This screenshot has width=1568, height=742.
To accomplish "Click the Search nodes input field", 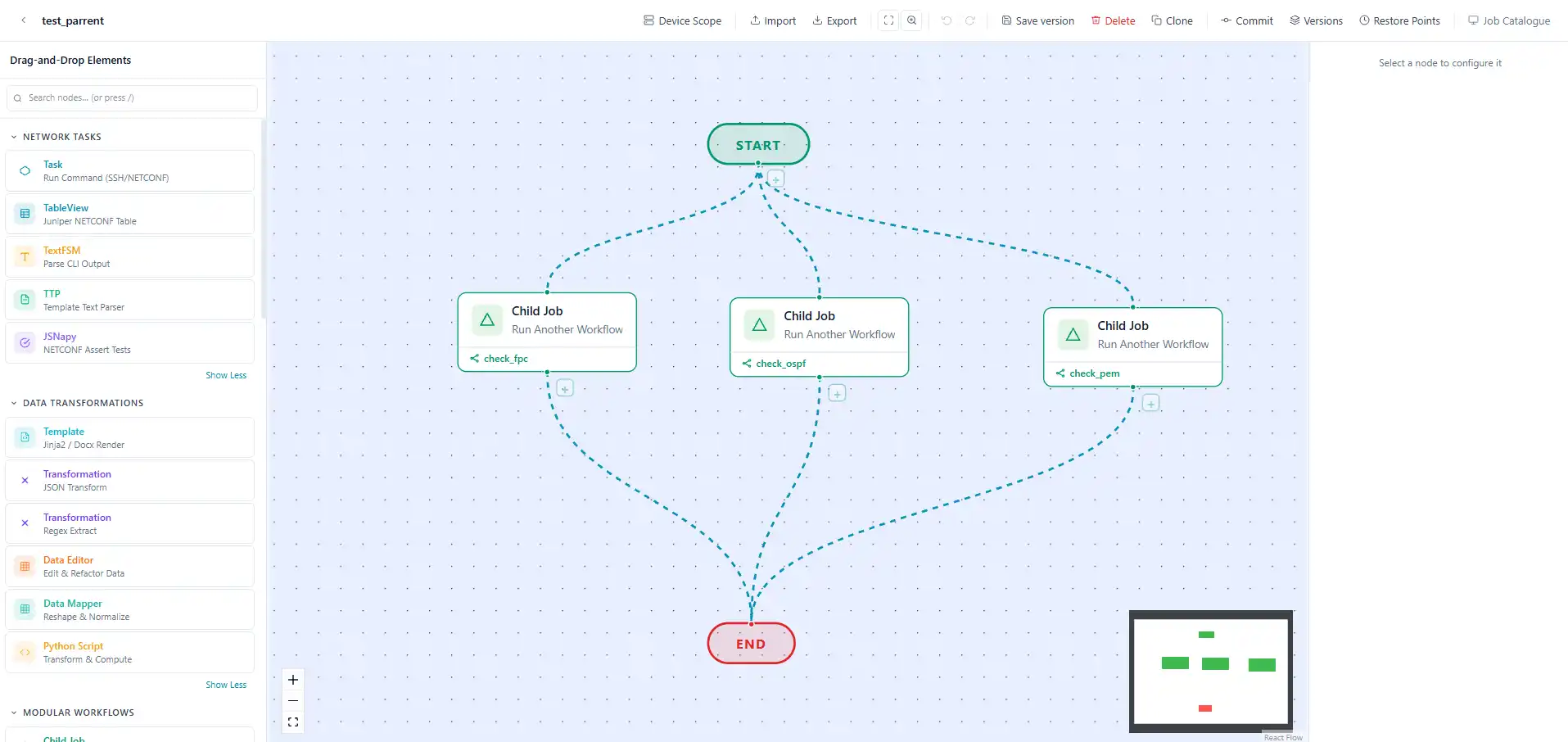I will tap(132, 97).
